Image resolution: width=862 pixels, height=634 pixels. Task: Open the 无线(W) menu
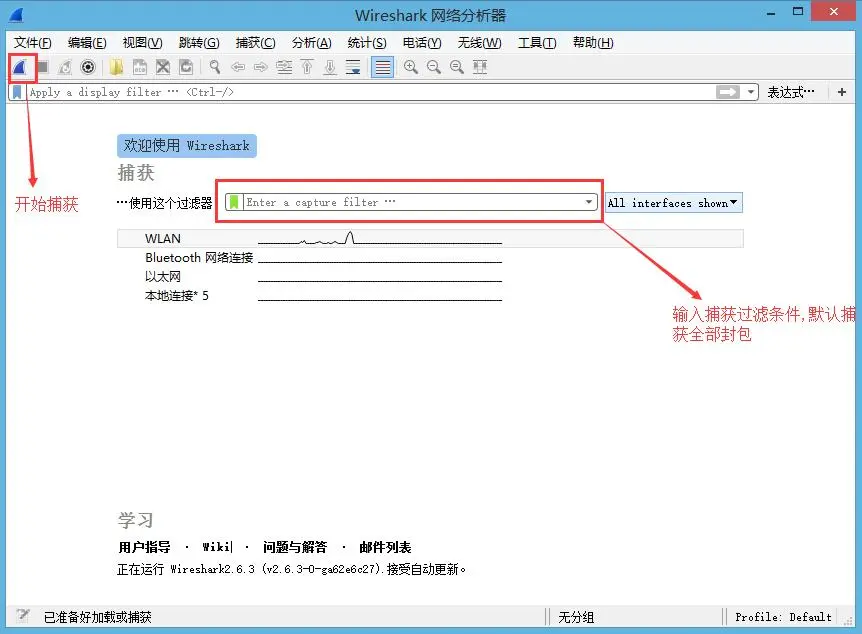click(x=479, y=43)
